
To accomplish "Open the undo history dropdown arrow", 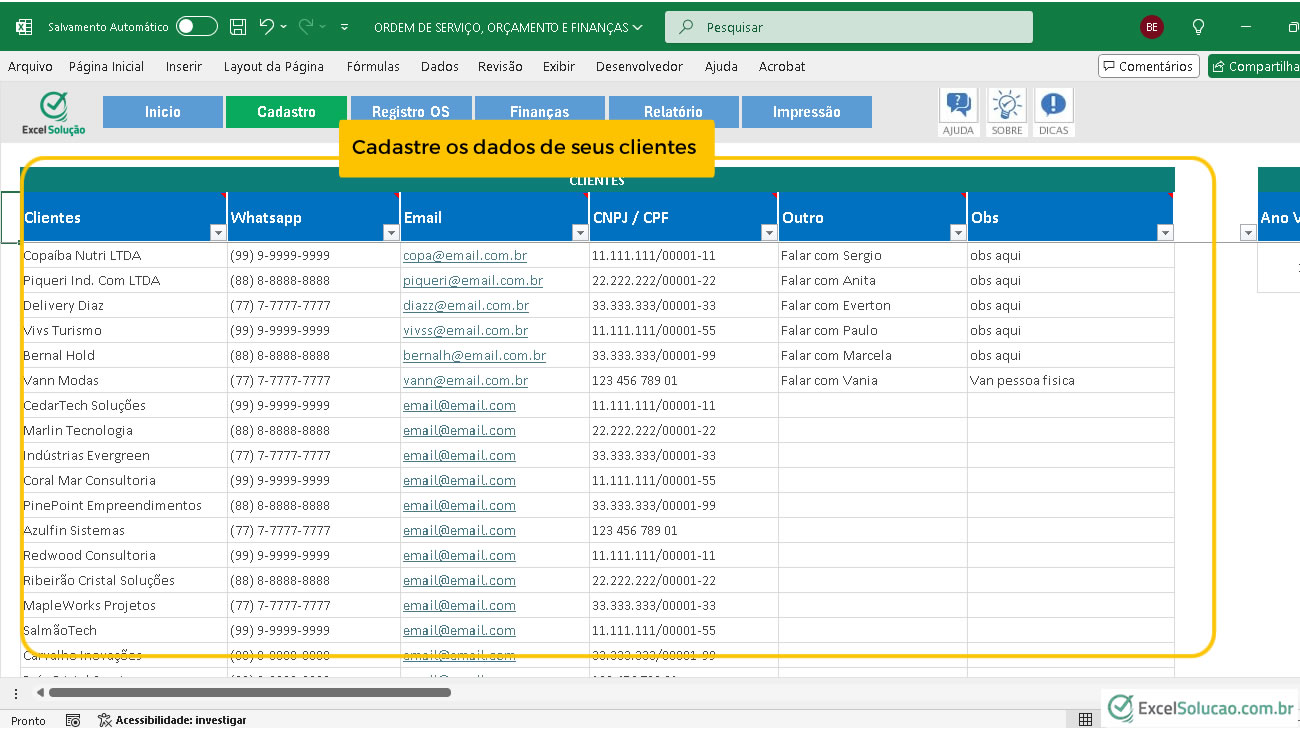I will (x=284, y=27).
